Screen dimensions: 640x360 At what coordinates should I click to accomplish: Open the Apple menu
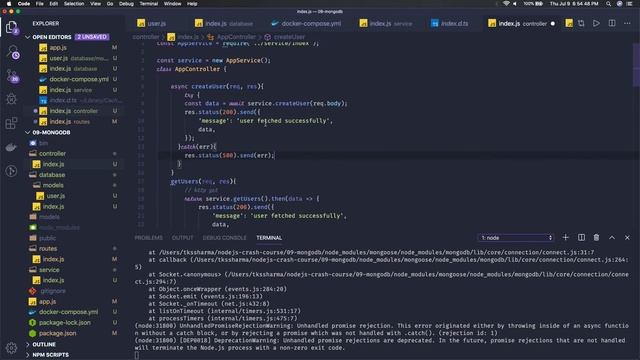pyautogui.click(x=9, y=4)
